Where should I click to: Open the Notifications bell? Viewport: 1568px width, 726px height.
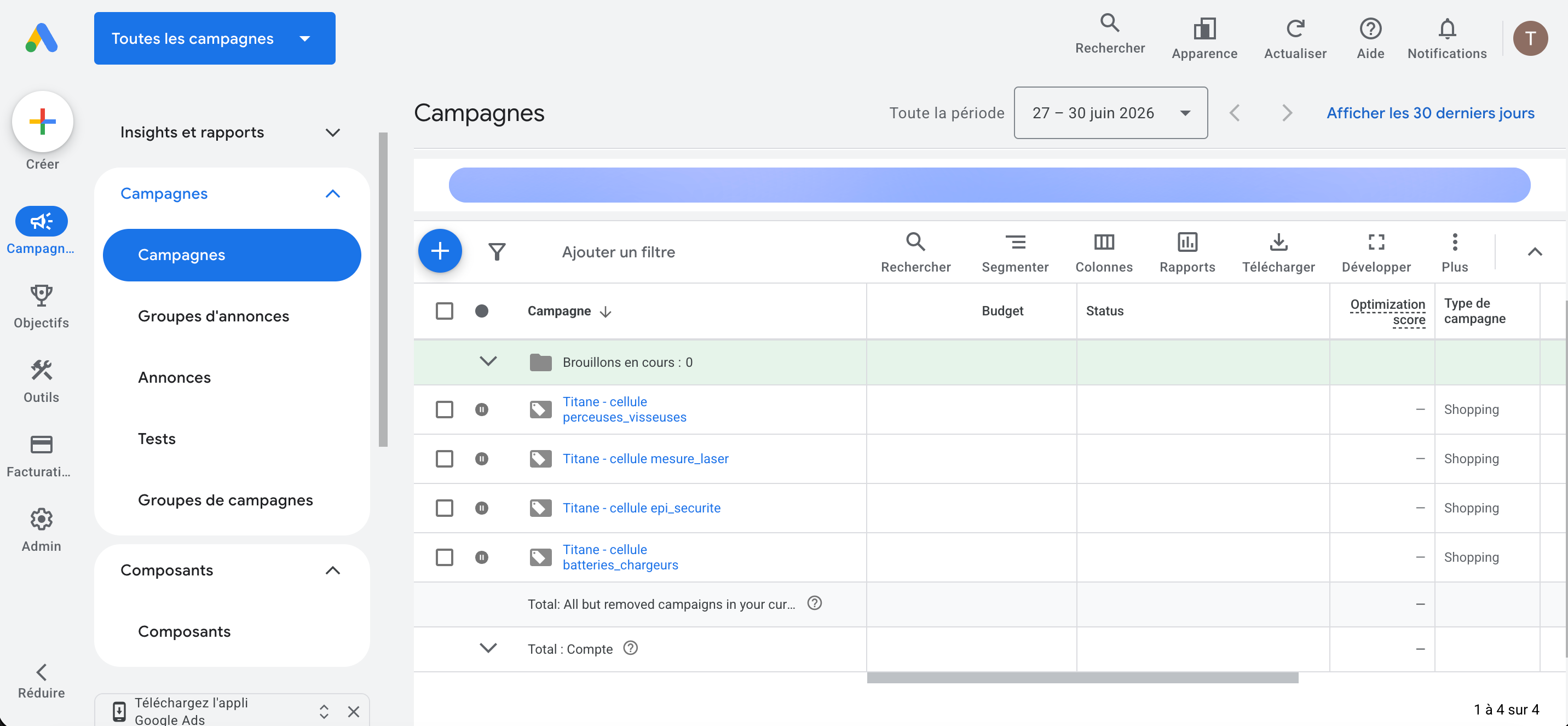click(x=1447, y=28)
